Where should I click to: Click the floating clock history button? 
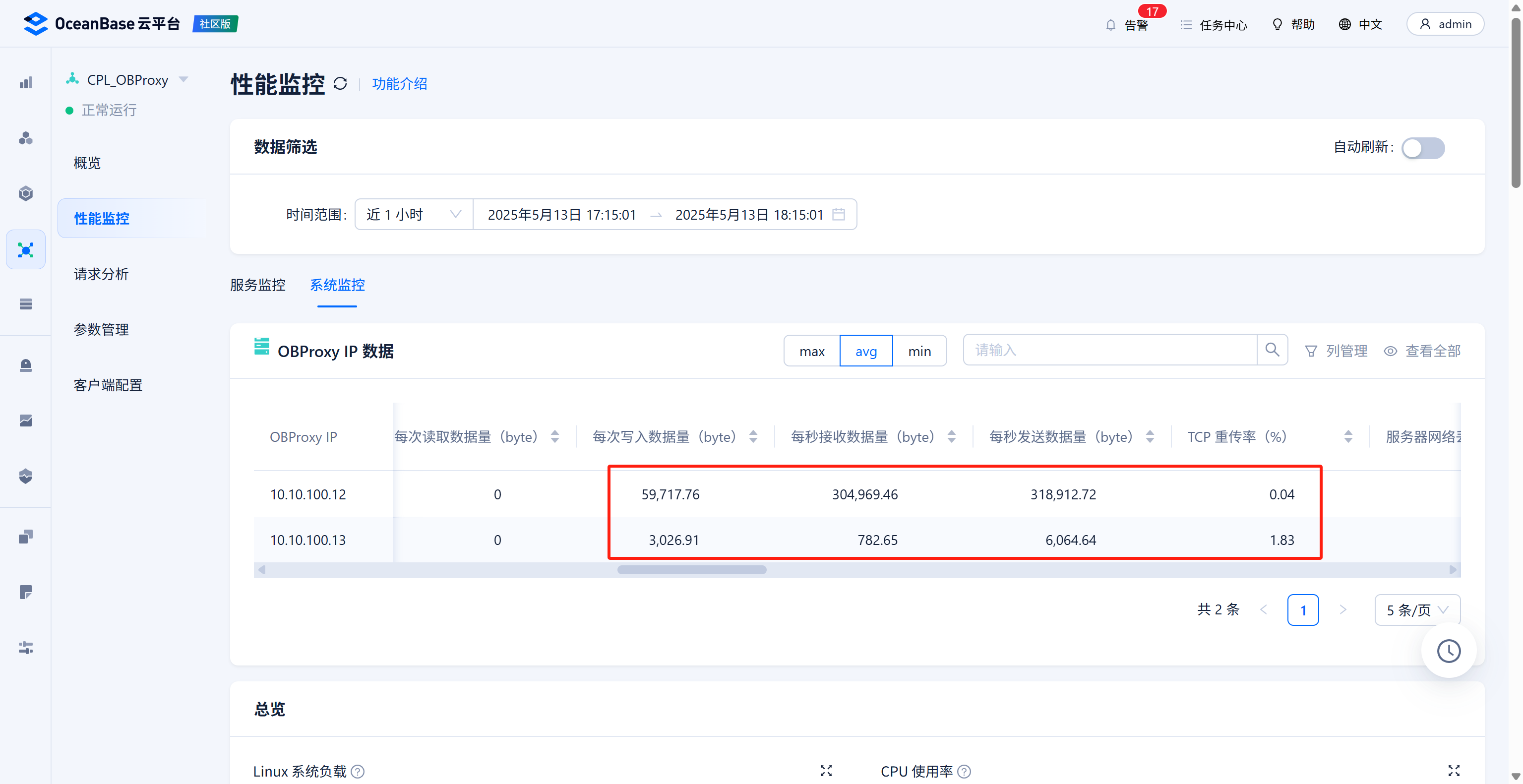tap(1449, 651)
